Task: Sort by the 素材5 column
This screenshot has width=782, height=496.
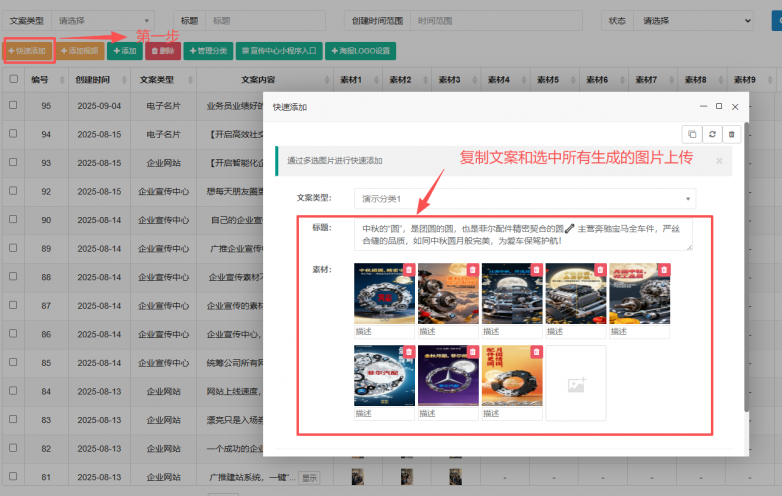Action: 555,80
